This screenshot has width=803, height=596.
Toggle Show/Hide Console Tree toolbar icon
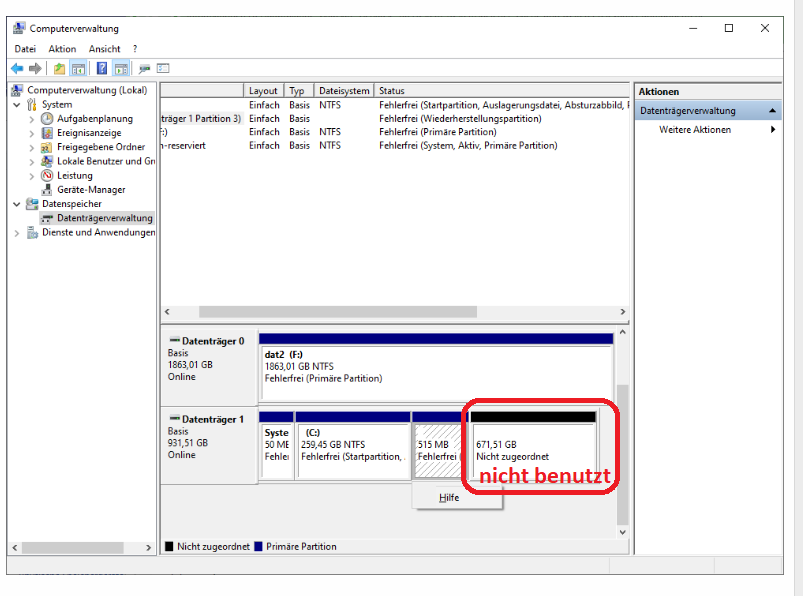pos(78,68)
